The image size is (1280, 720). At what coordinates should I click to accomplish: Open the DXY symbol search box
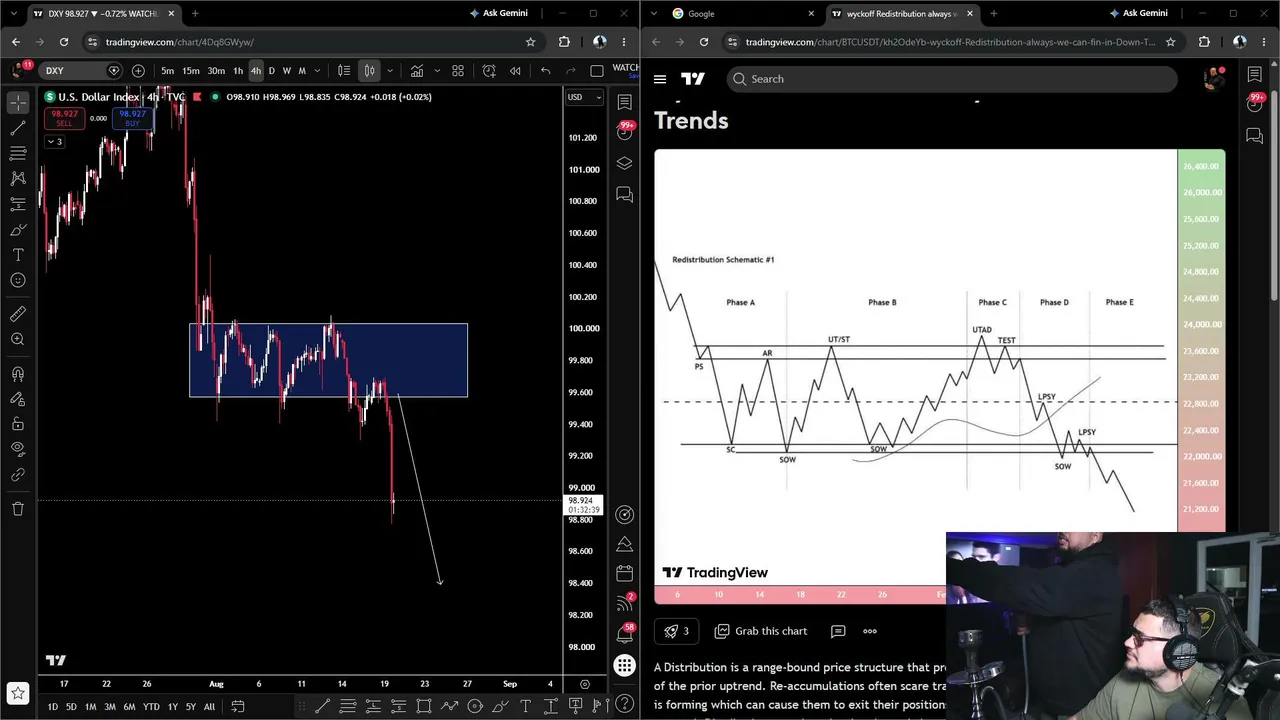pos(80,71)
